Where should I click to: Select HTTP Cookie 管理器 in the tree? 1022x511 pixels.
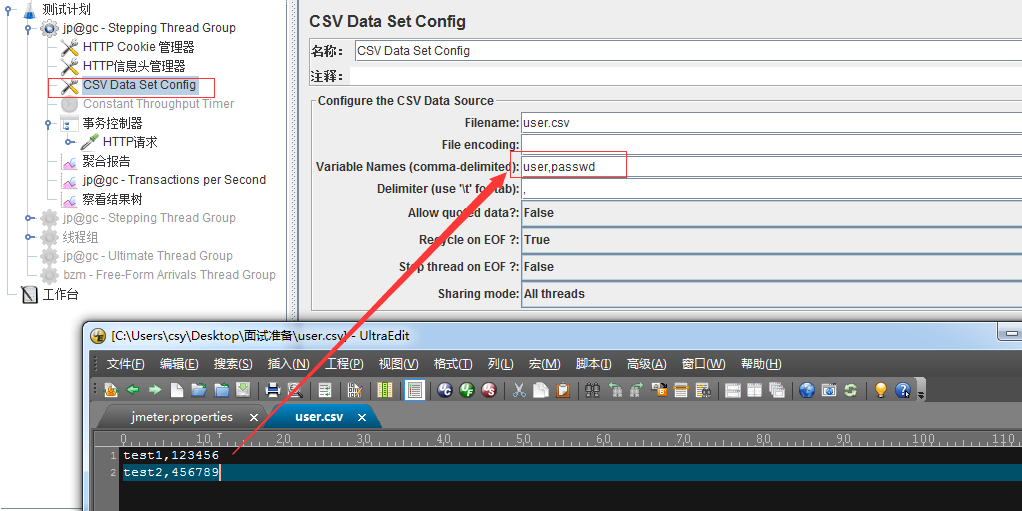[138, 47]
